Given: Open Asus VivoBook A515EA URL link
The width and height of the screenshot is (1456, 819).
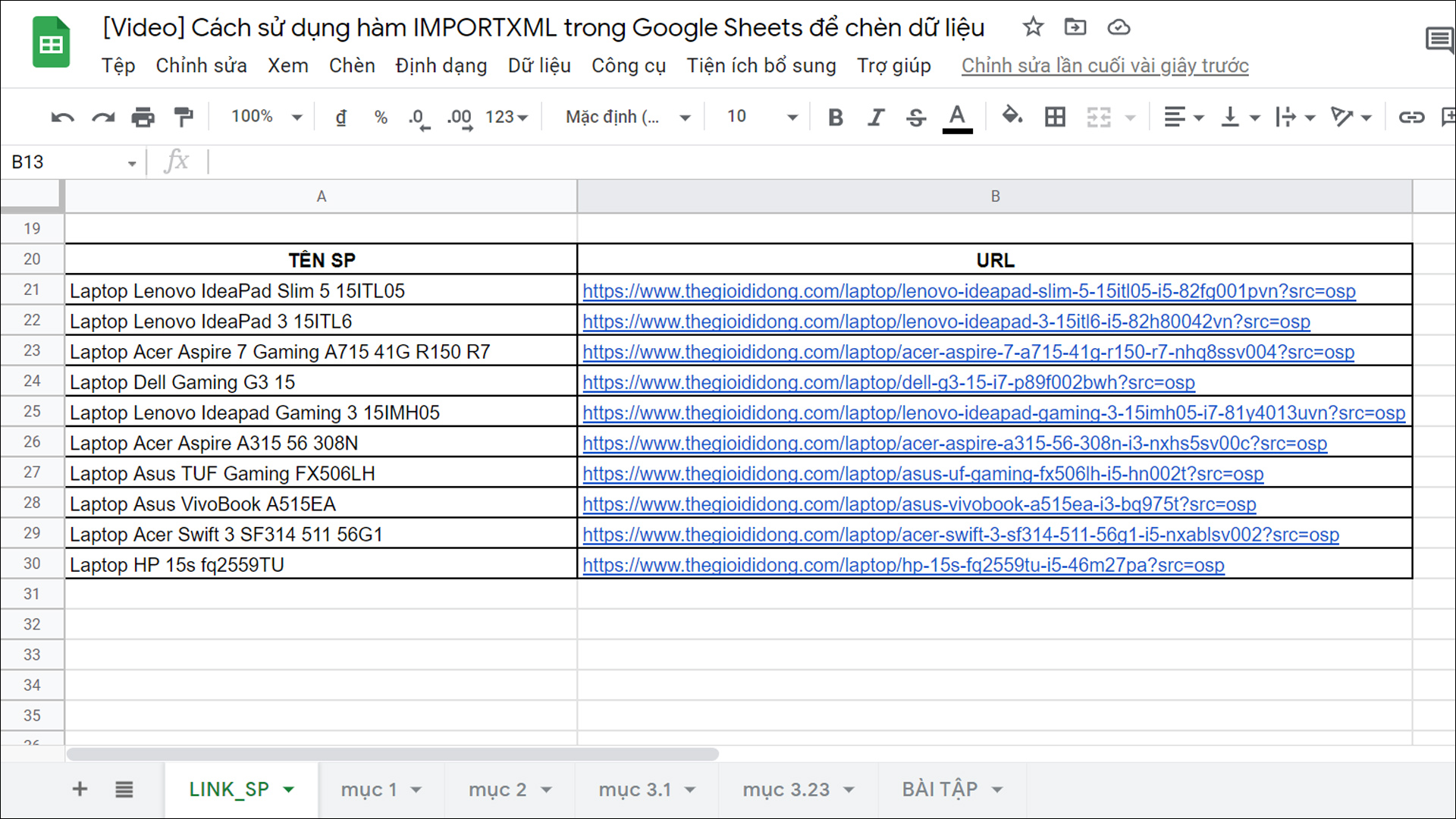Looking at the screenshot, I should (919, 504).
